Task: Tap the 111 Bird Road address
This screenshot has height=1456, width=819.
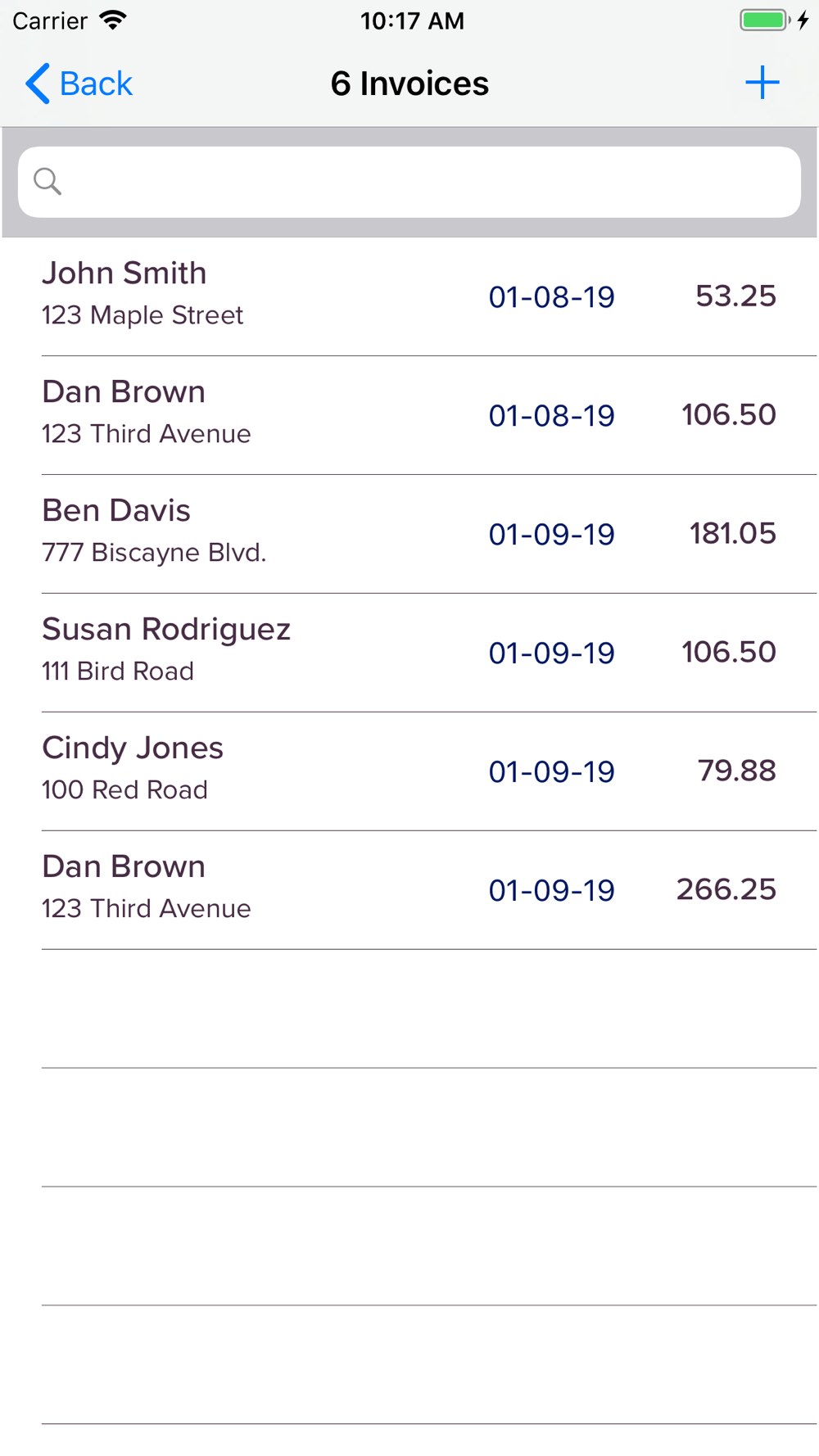Action: [x=118, y=671]
